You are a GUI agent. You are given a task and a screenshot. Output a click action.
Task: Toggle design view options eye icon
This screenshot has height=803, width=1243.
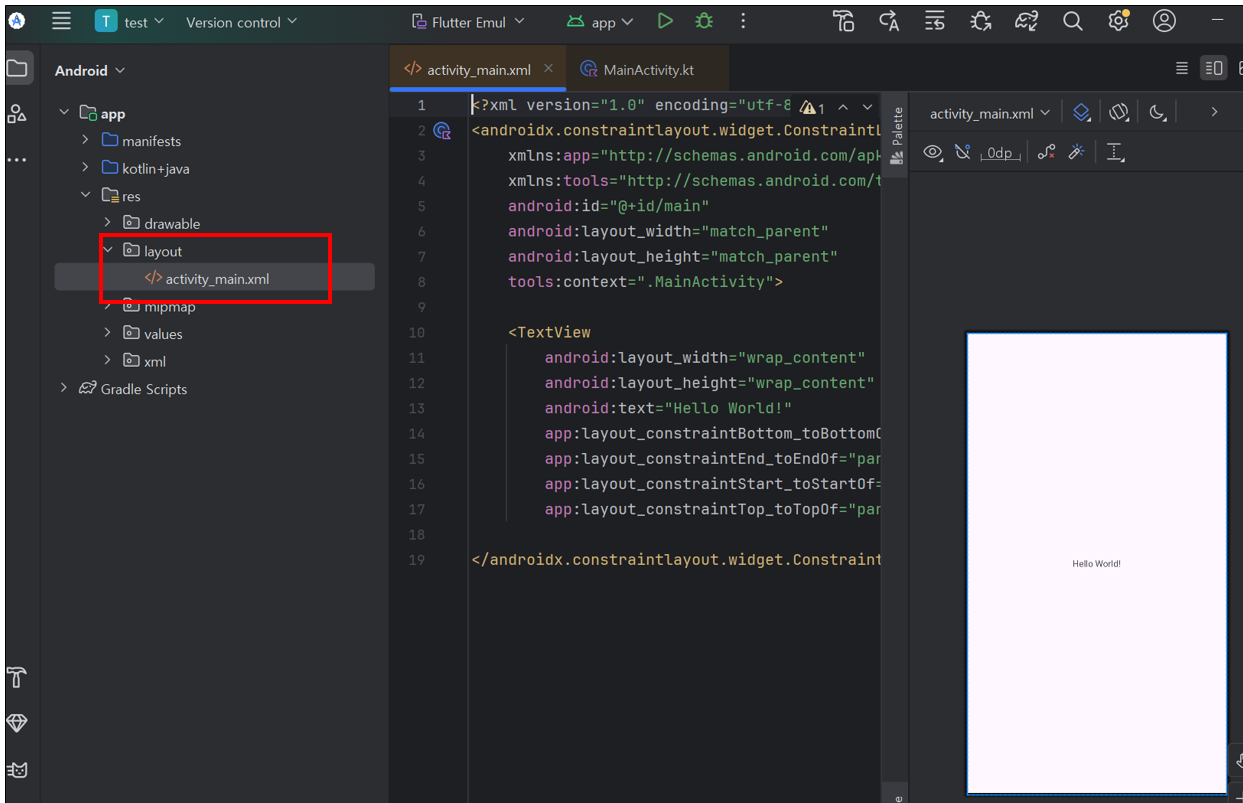pos(933,152)
